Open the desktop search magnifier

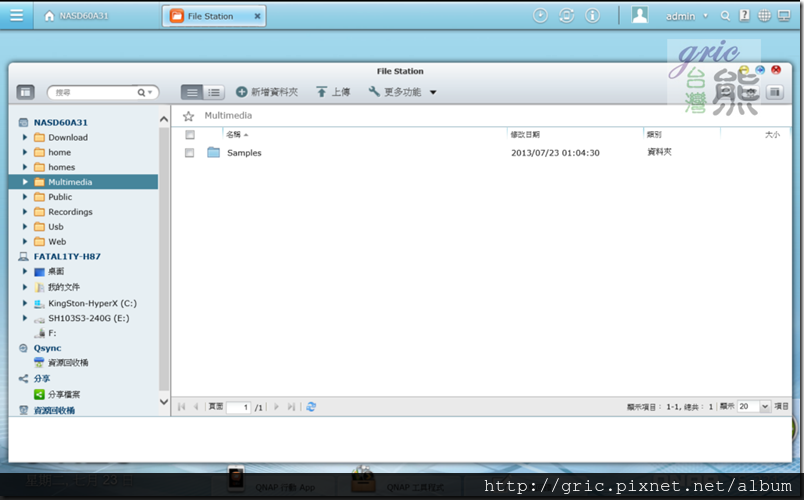point(725,16)
